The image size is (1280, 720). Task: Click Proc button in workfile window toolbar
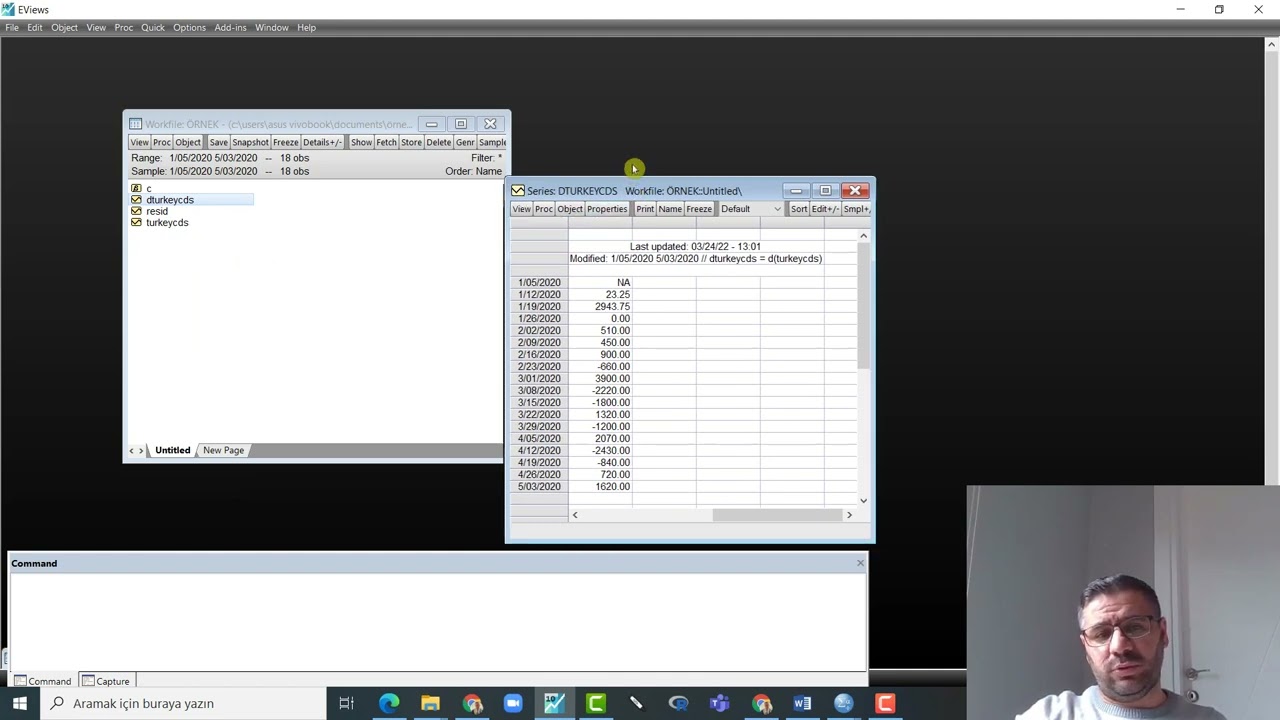161,142
